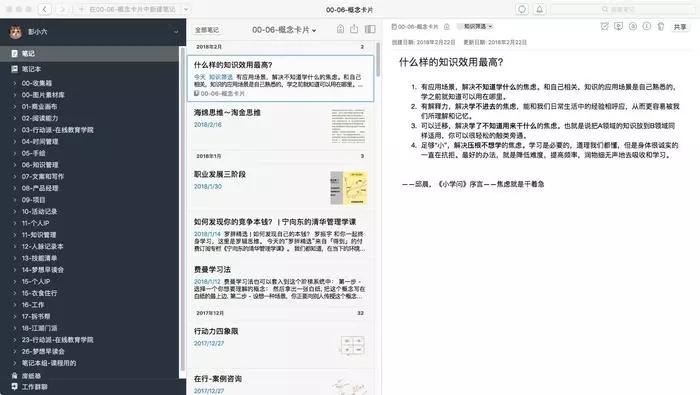Select 23-行动派-在线教育学院 notebook
This screenshot has height=395, width=700.
click(x=58, y=340)
